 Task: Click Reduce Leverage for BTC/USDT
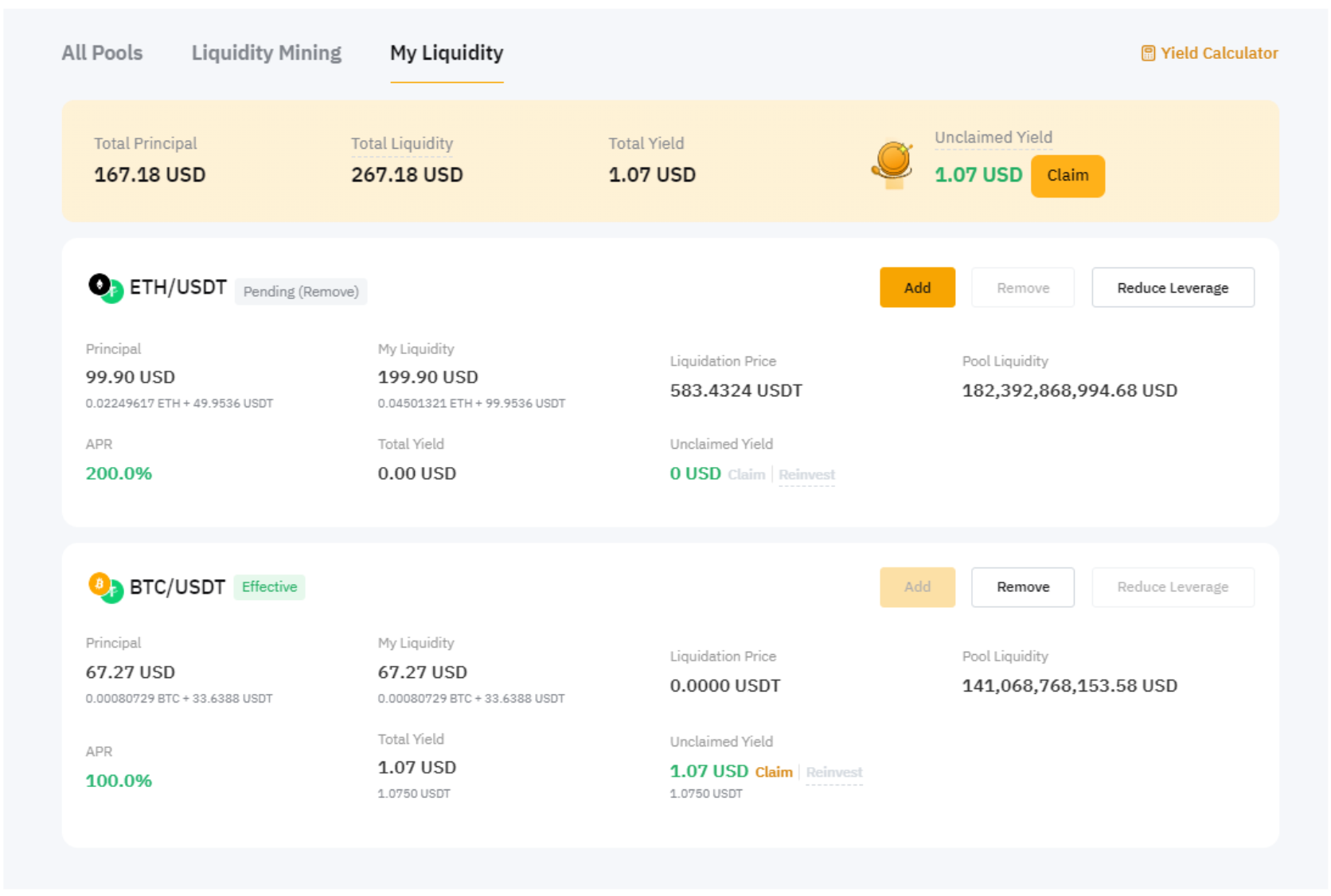click(1172, 587)
